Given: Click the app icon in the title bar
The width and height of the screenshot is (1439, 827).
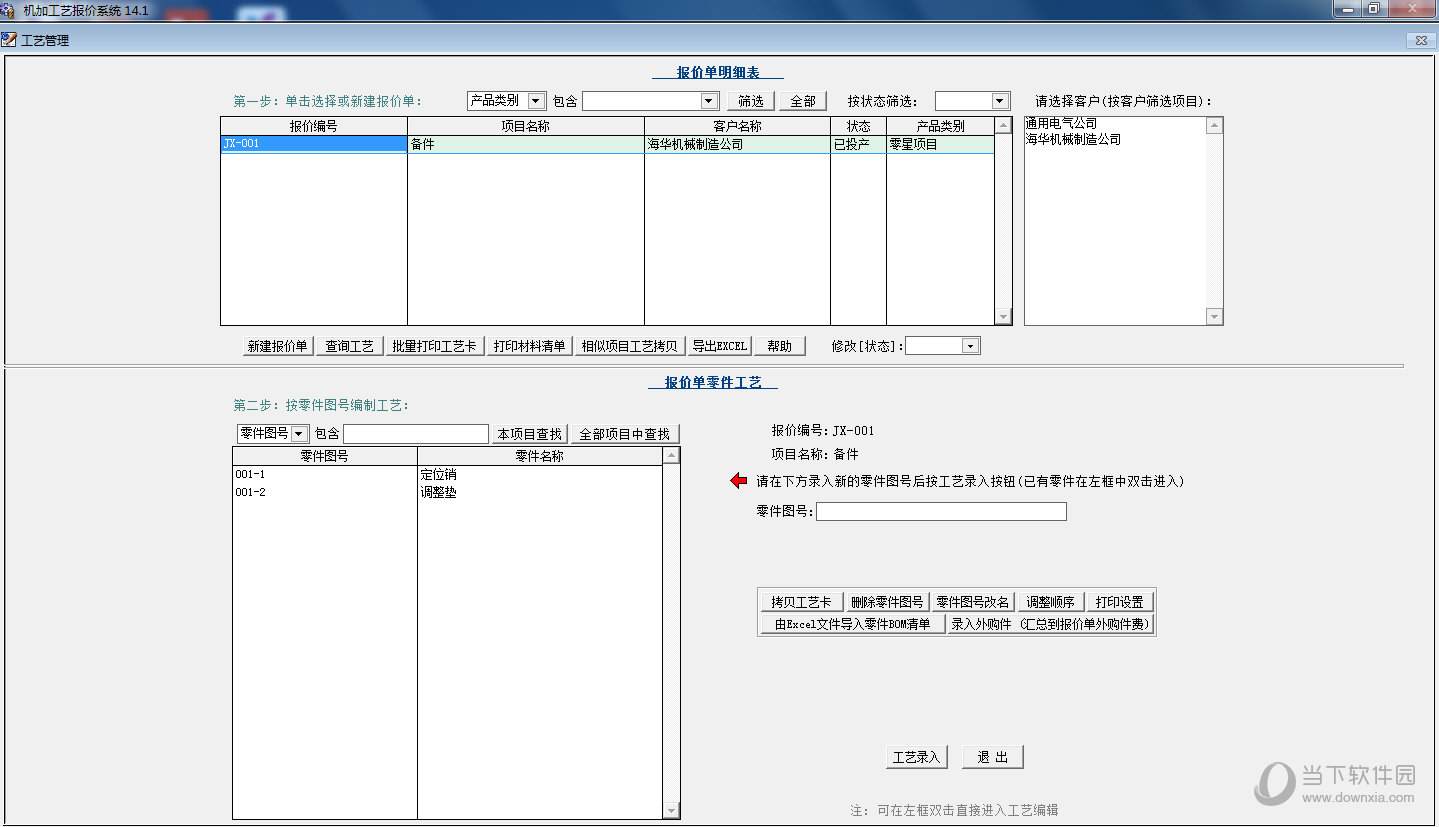Looking at the screenshot, I should pos(9,9).
